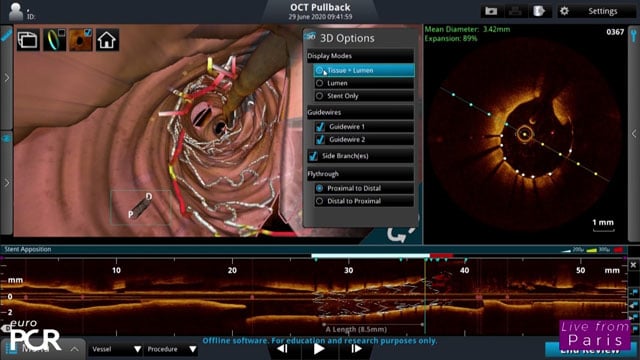The width and height of the screenshot is (640, 360).
Task: Expand the lower left side panel chevron
Action: click(7, 183)
